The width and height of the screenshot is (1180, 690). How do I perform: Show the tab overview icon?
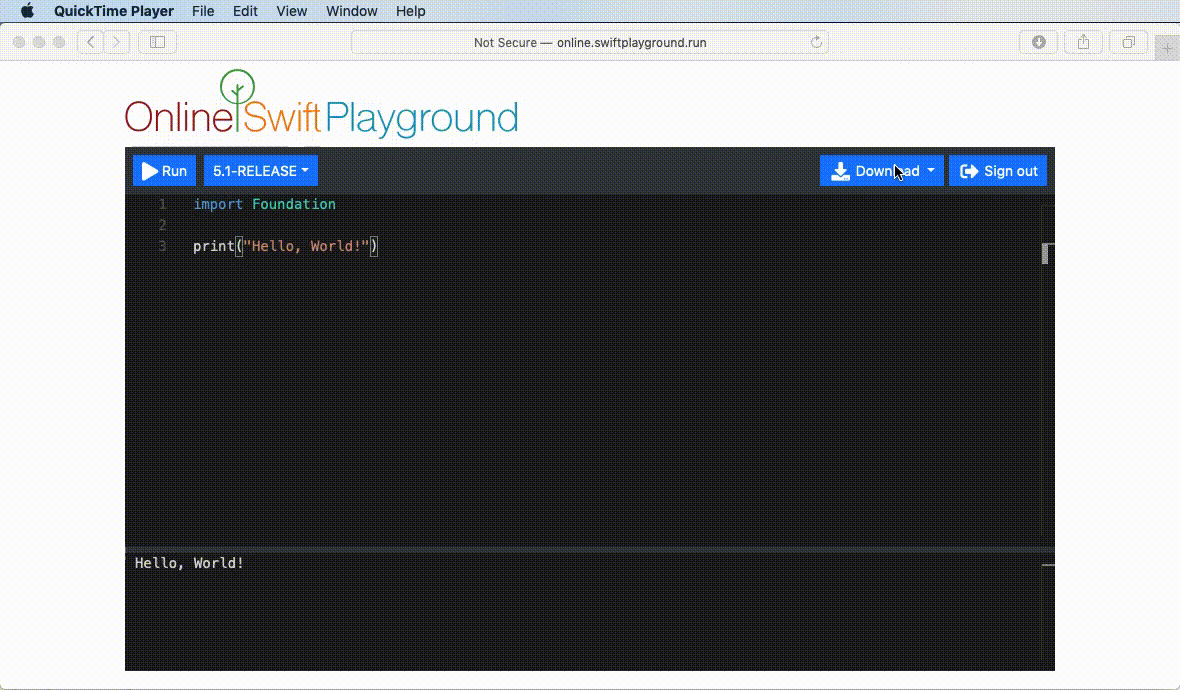pos(1128,42)
